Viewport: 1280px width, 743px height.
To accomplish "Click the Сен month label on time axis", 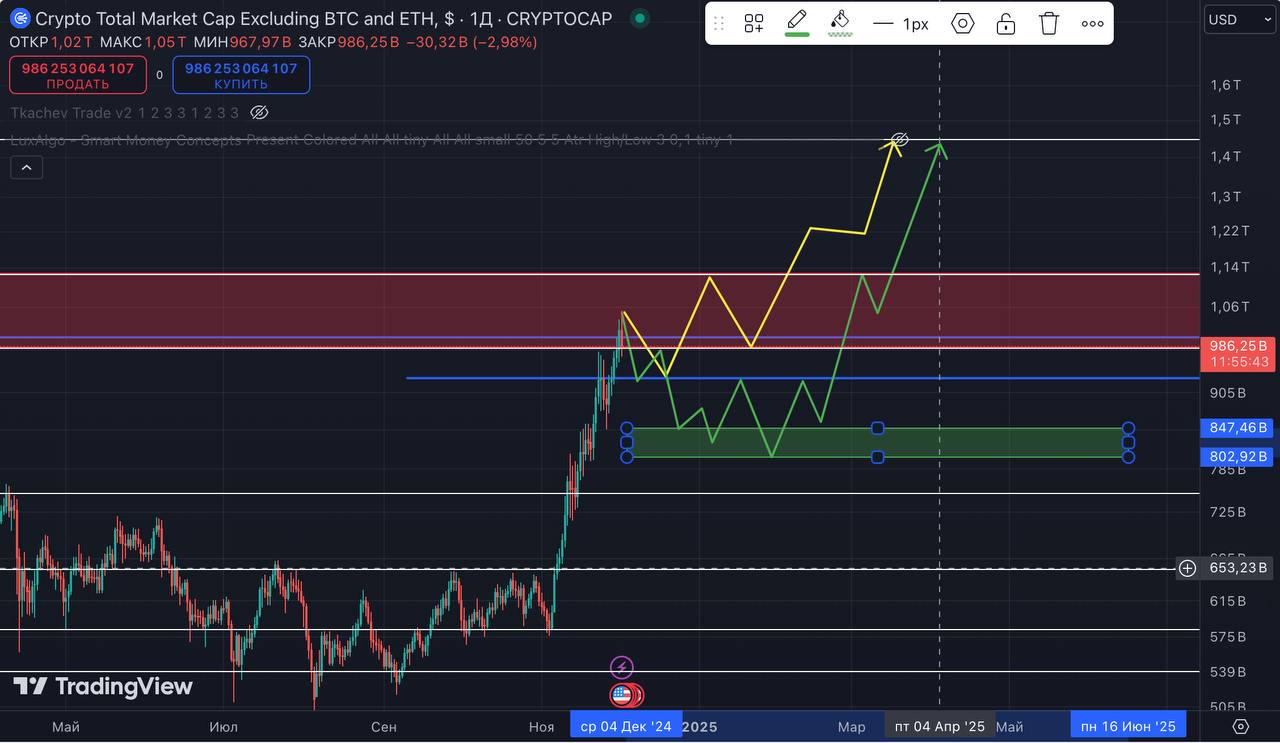I will (383, 727).
